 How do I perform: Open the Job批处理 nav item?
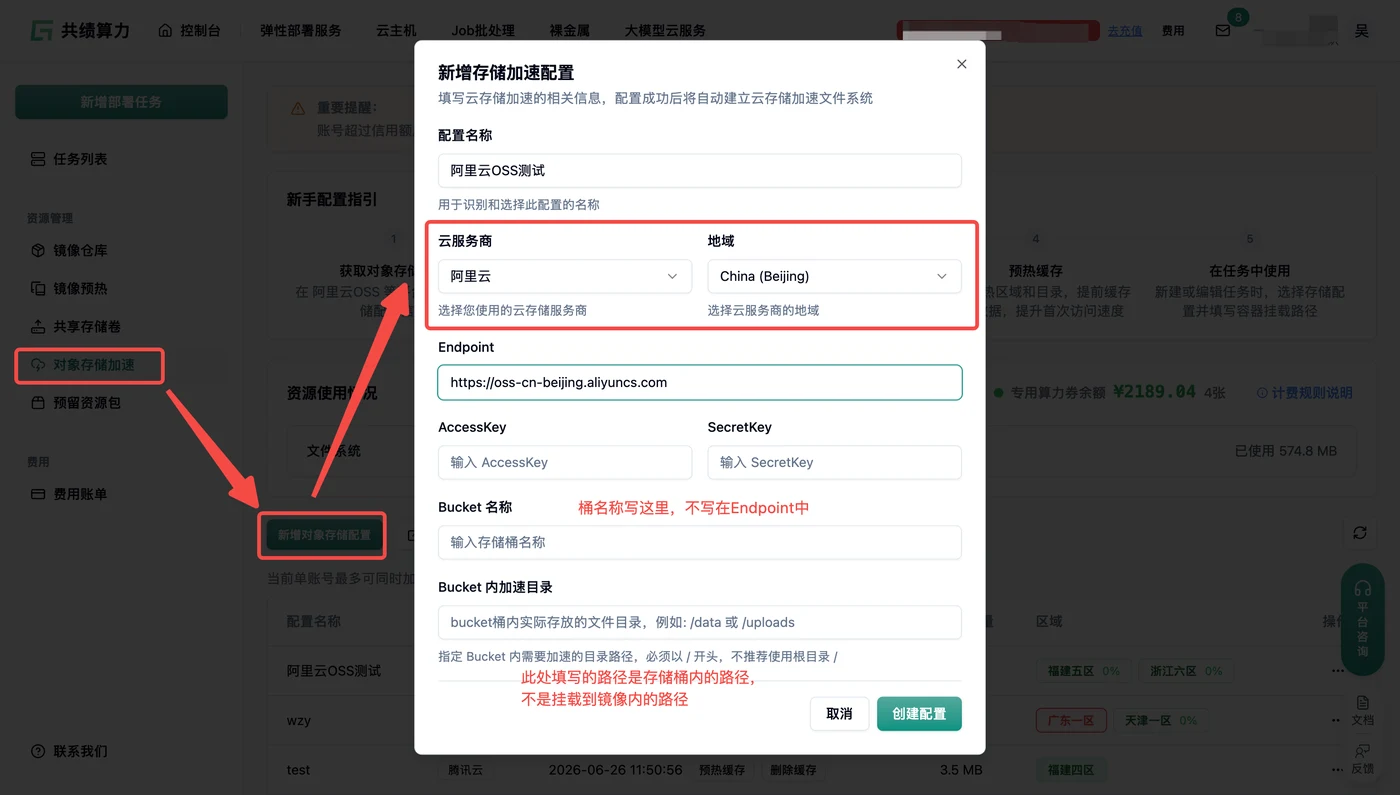(x=482, y=30)
